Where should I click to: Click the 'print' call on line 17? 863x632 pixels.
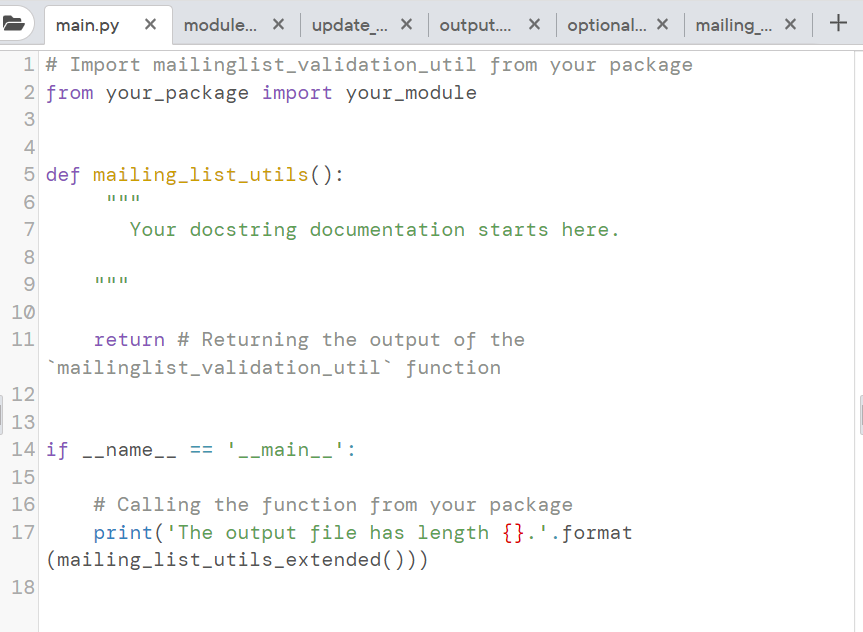pyautogui.click(x=123, y=532)
